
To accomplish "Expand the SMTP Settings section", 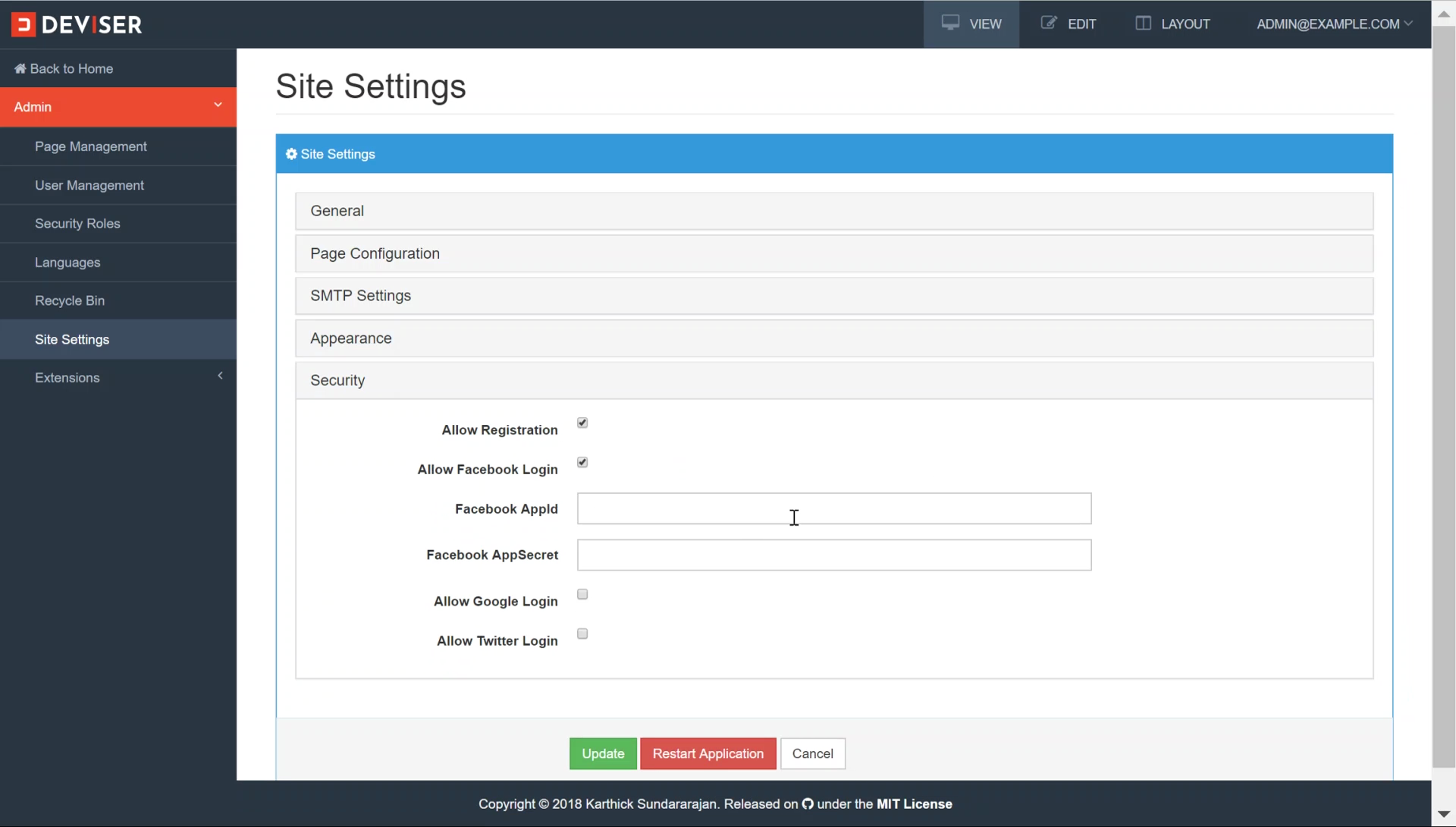I will (361, 296).
